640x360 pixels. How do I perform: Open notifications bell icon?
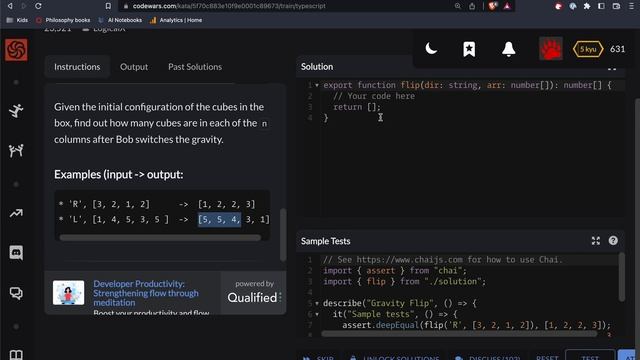coord(509,49)
